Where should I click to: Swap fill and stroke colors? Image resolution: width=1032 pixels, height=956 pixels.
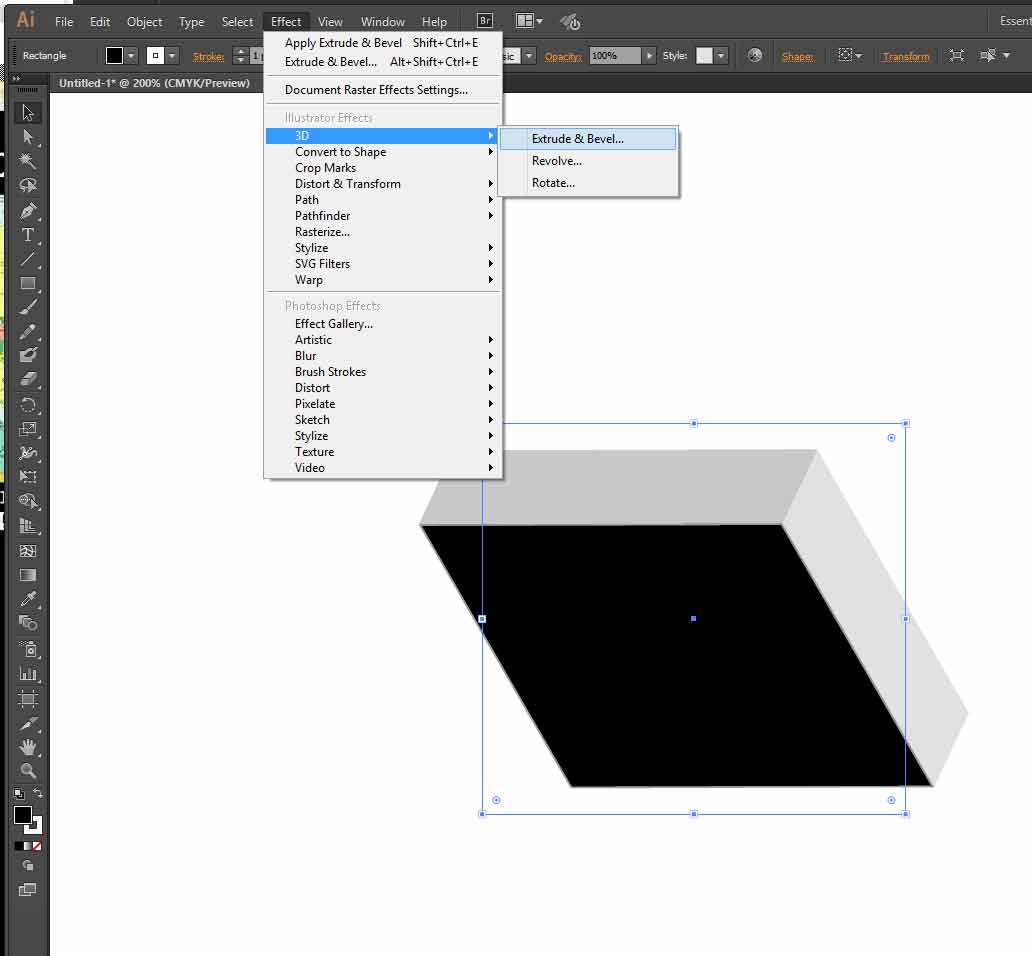pyautogui.click(x=38, y=794)
